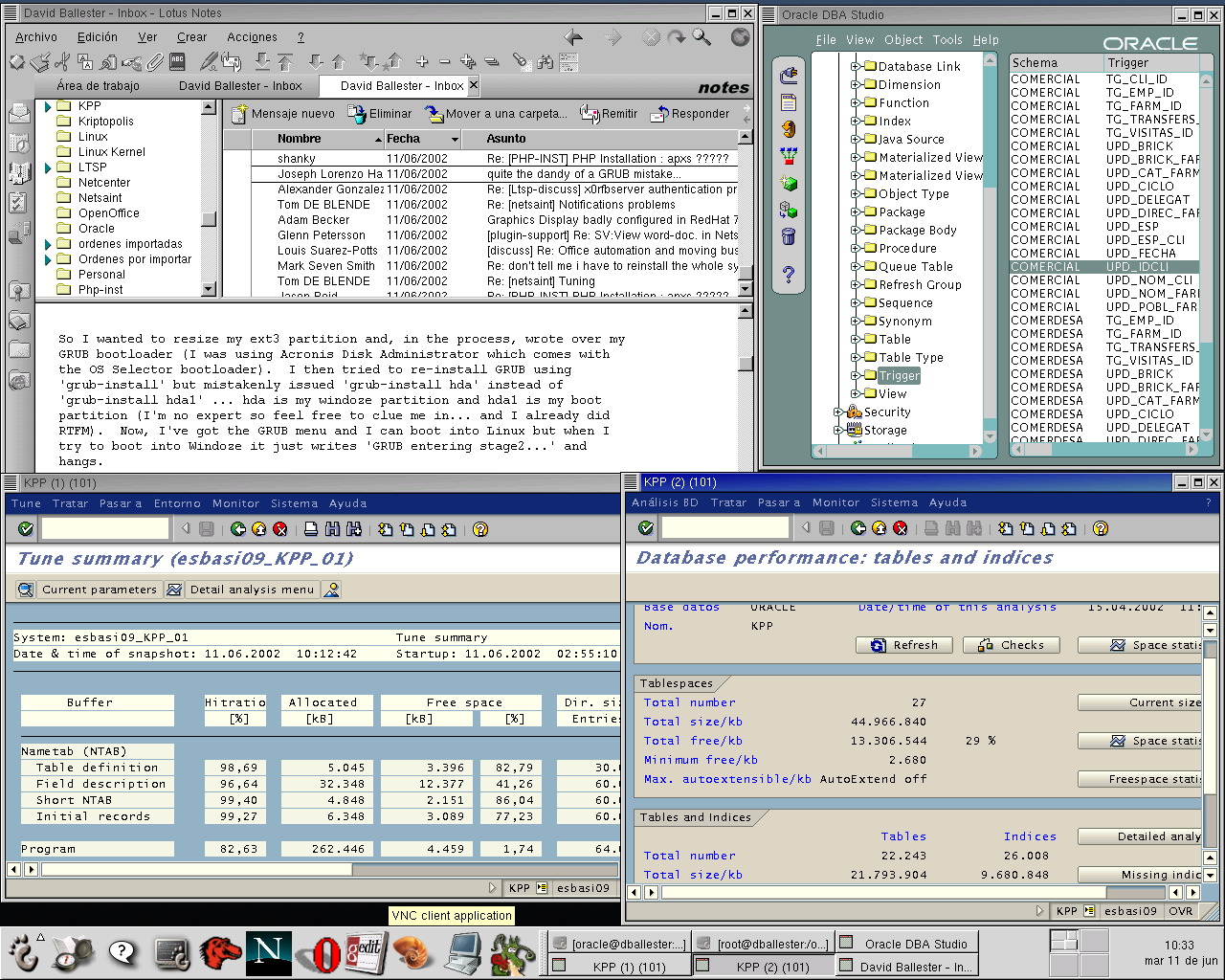Click the green check Enter icon in KPP (1)
Screen dimensions: 1225x980
(26, 528)
